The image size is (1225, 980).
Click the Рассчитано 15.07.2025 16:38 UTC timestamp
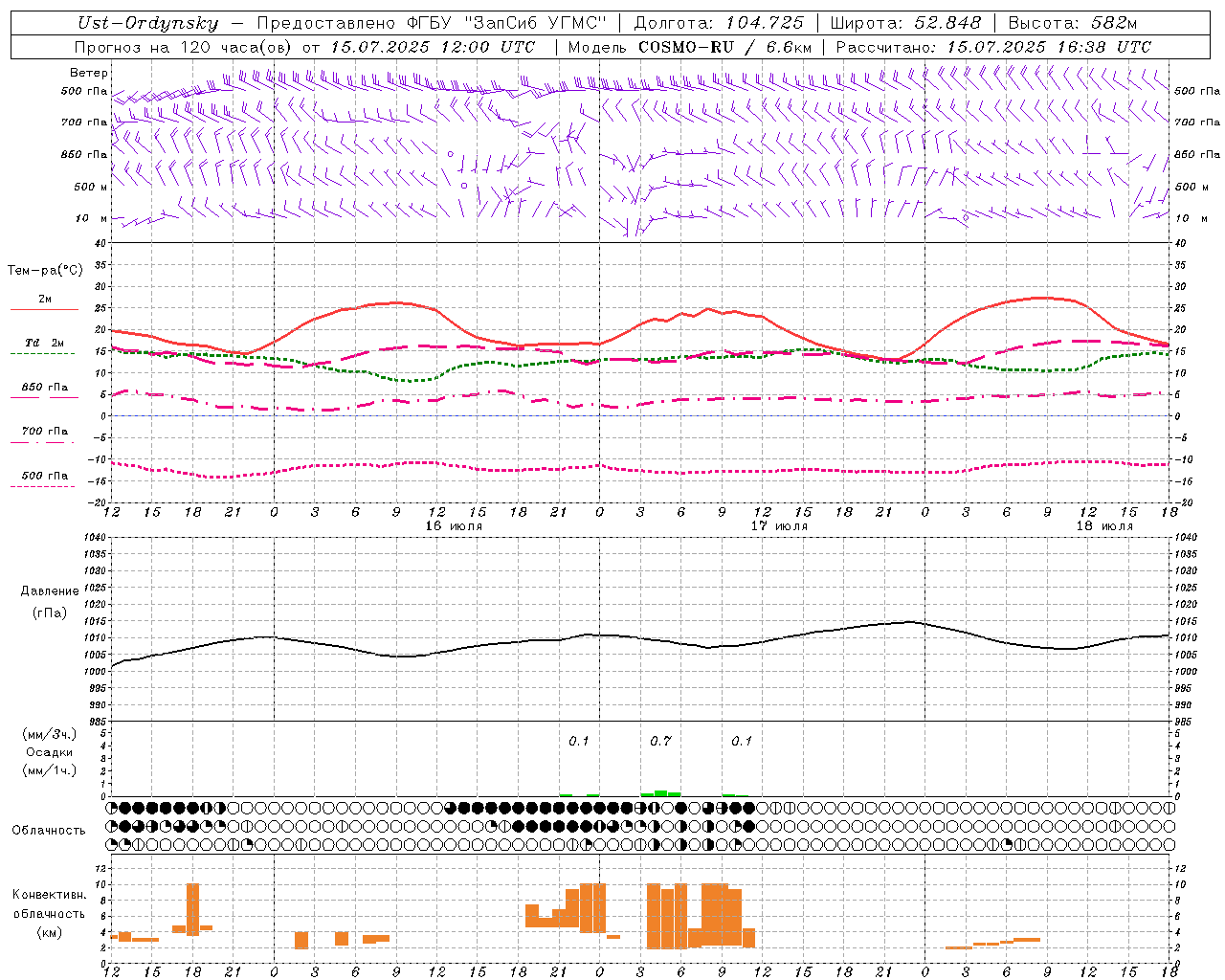tap(993, 47)
